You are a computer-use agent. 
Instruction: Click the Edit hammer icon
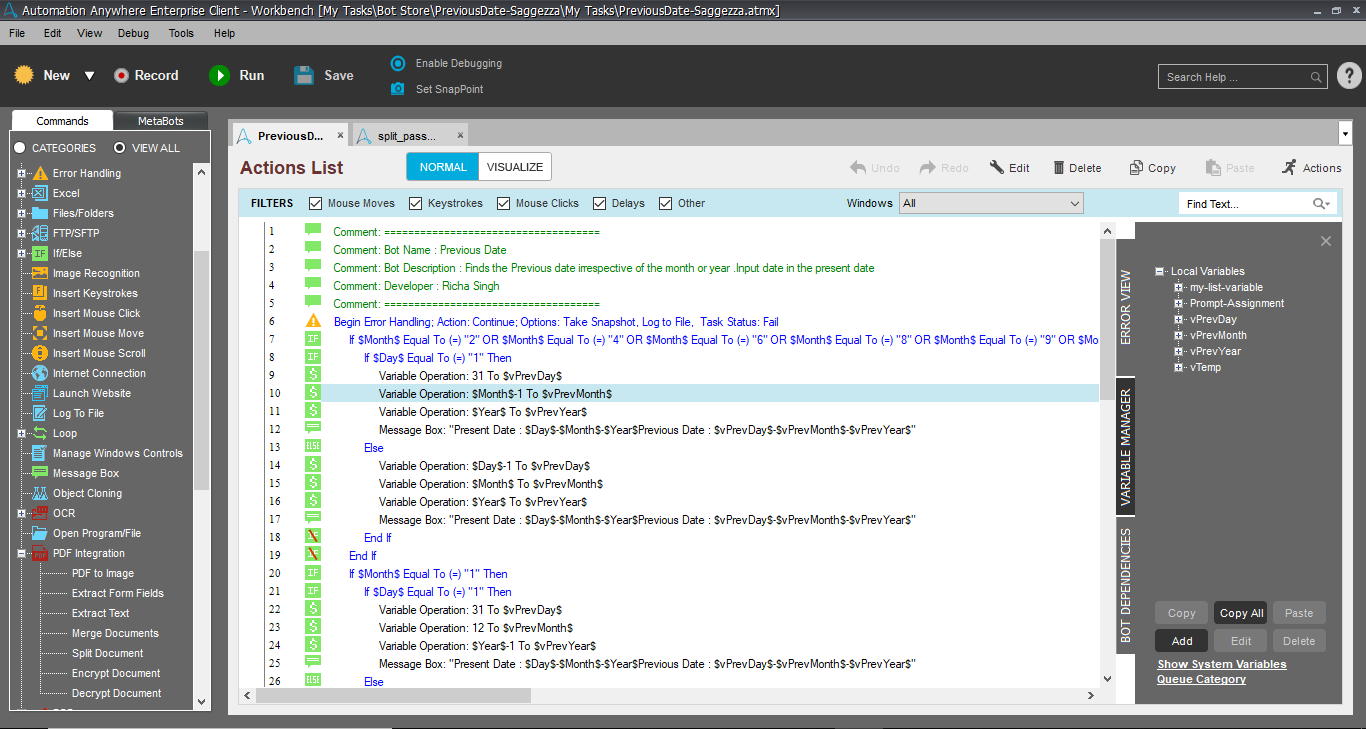tap(997, 168)
